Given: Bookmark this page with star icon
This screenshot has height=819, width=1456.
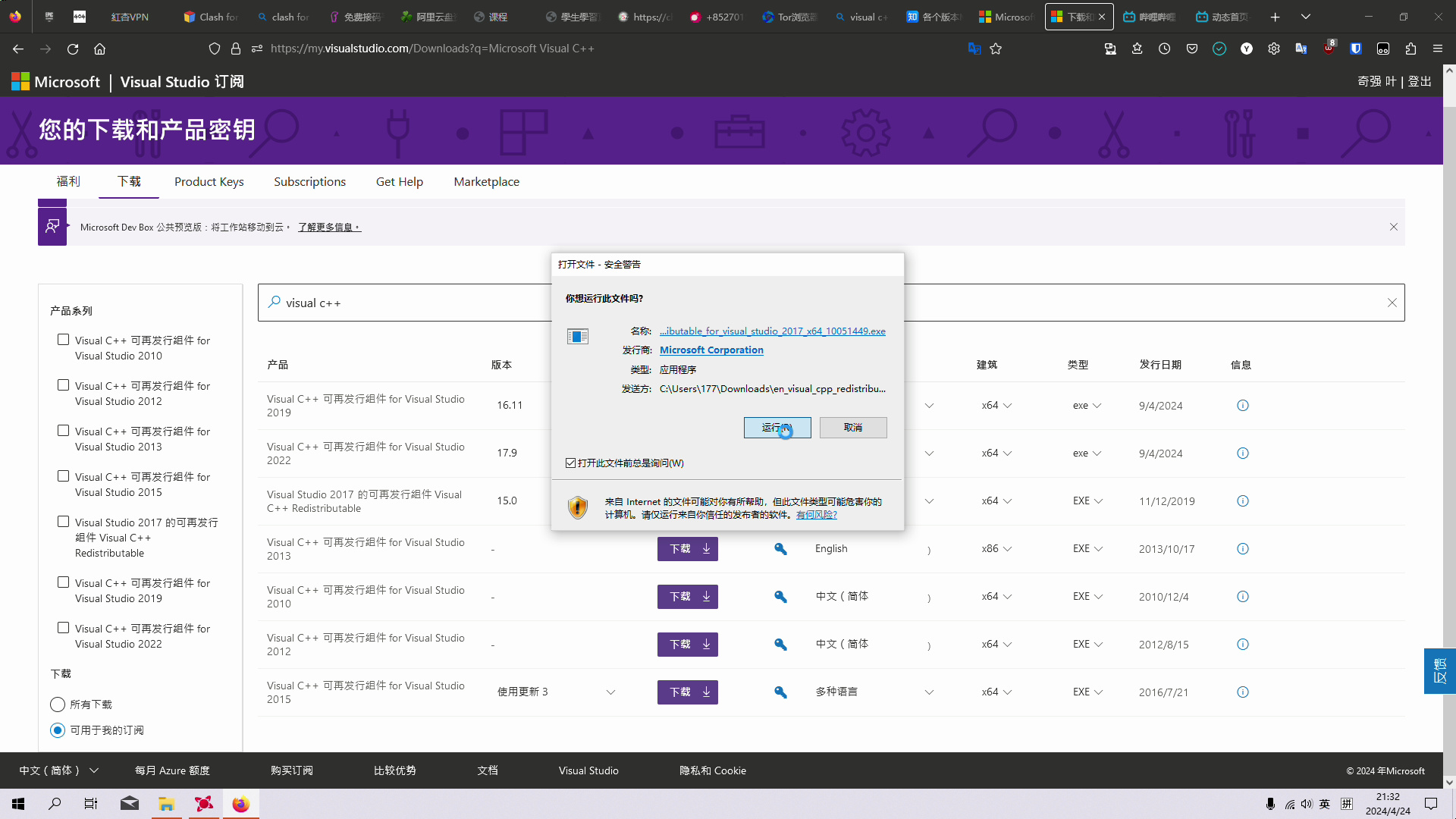Looking at the screenshot, I should pyautogui.click(x=996, y=49).
